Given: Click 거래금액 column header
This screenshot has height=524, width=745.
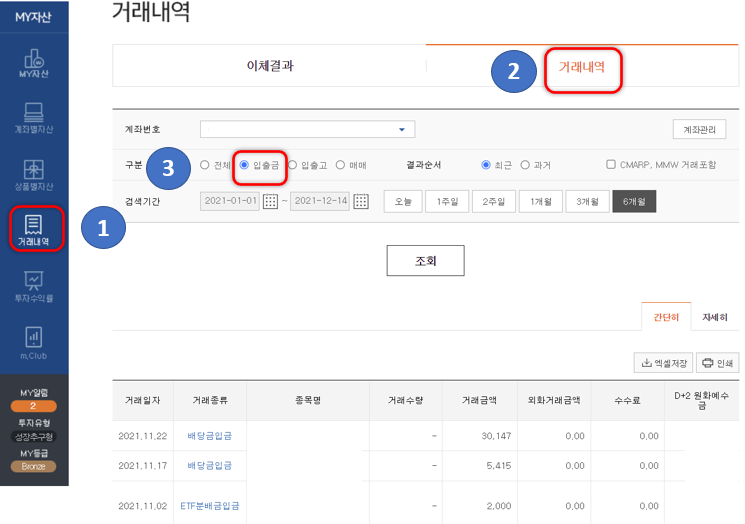Looking at the screenshot, I should coord(479,400).
